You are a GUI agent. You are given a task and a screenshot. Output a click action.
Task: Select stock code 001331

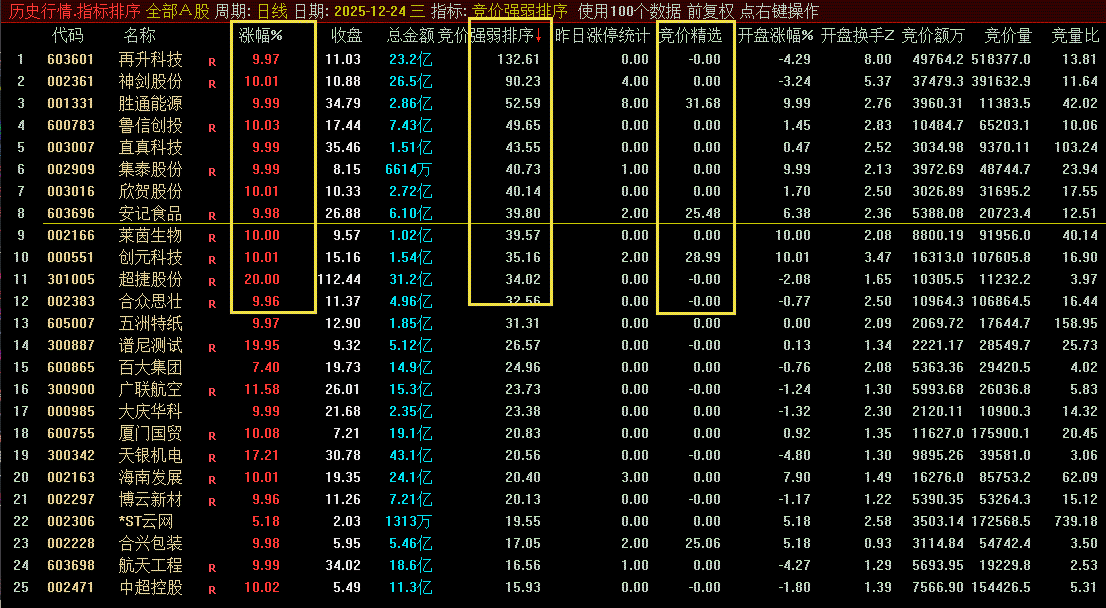pos(71,103)
